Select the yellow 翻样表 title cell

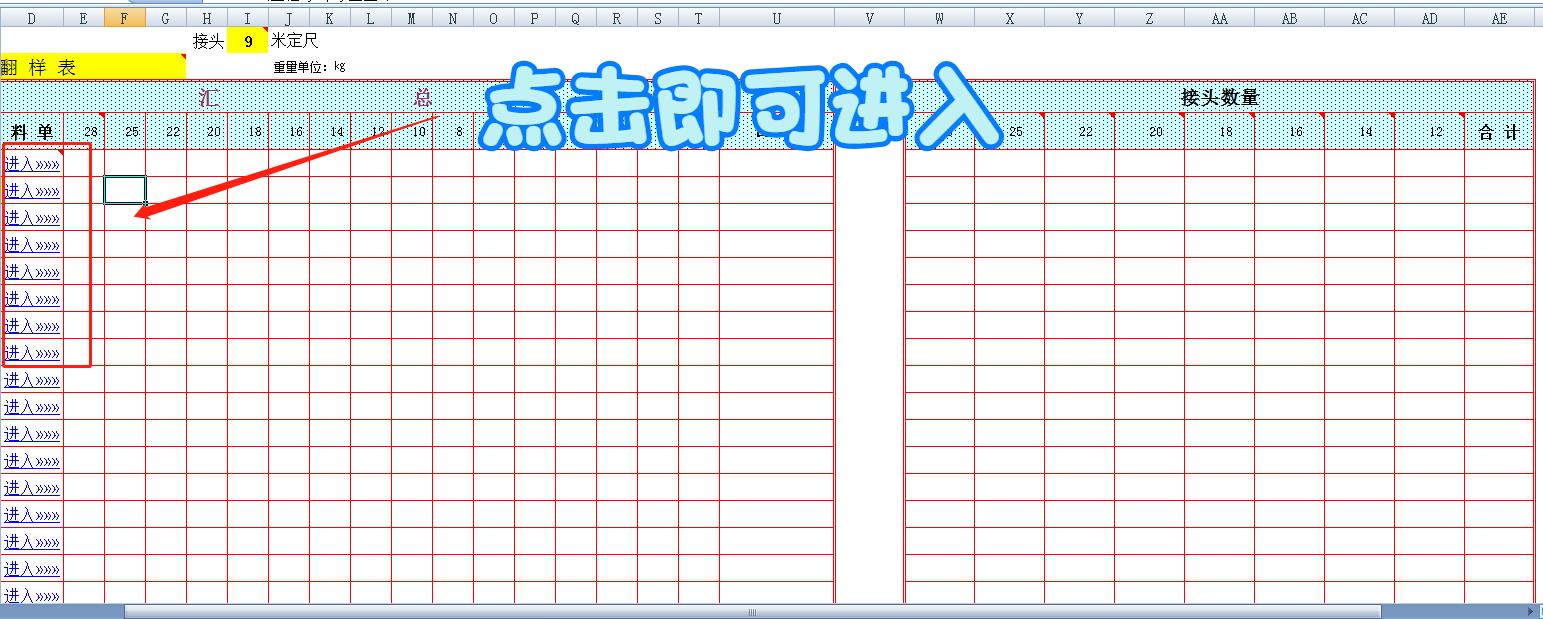[x=92, y=67]
